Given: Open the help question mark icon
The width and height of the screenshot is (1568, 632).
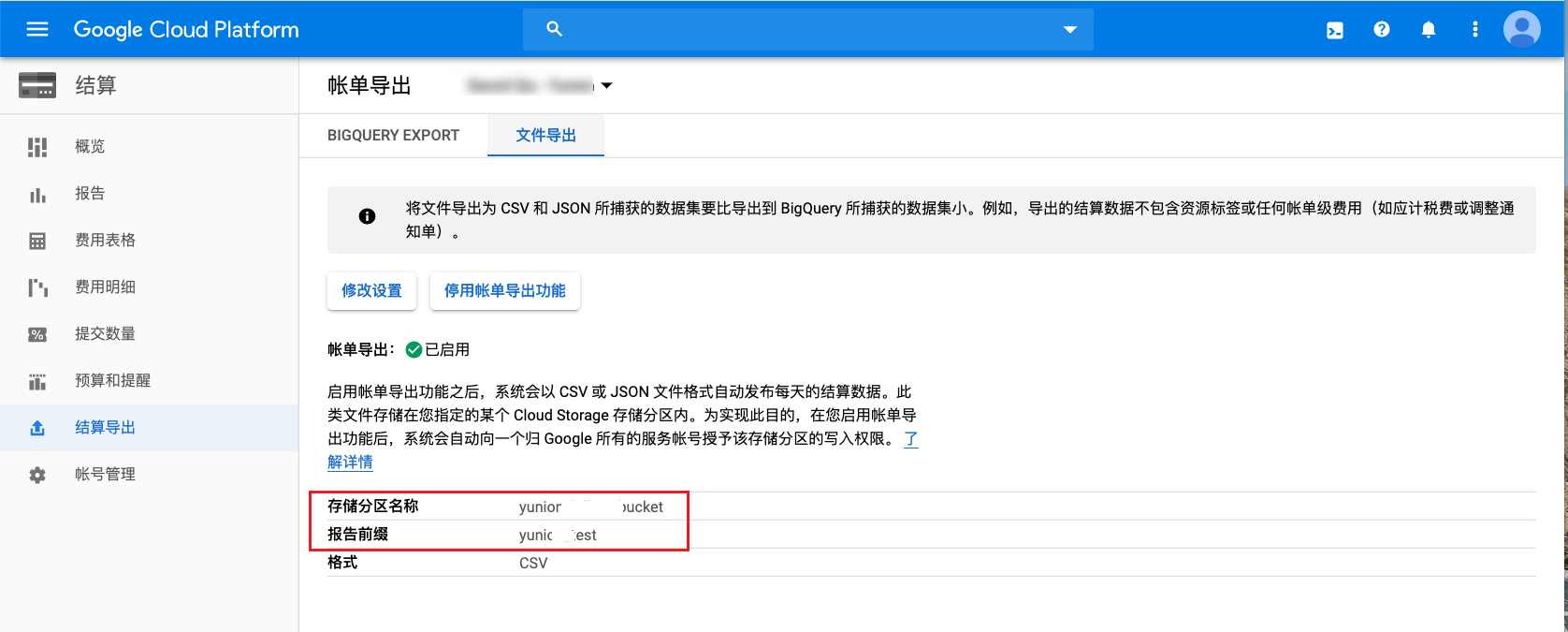Looking at the screenshot, I should coord(1382,30).
